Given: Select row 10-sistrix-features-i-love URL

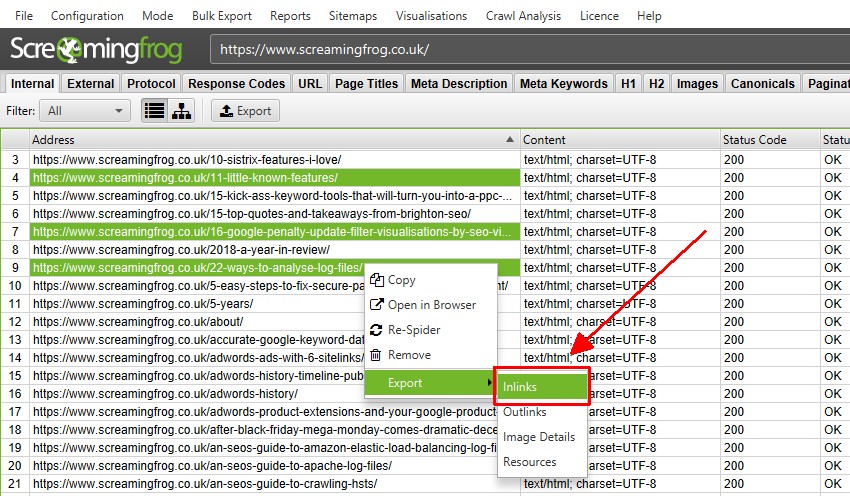Looking at the screenshot, I should [x=275, y=160].
